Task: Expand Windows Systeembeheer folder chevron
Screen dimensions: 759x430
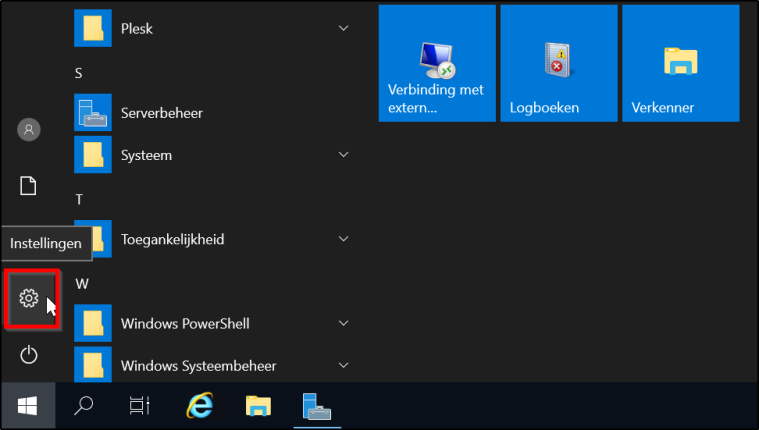Action: pyautogui.click(x=343, y=365)
